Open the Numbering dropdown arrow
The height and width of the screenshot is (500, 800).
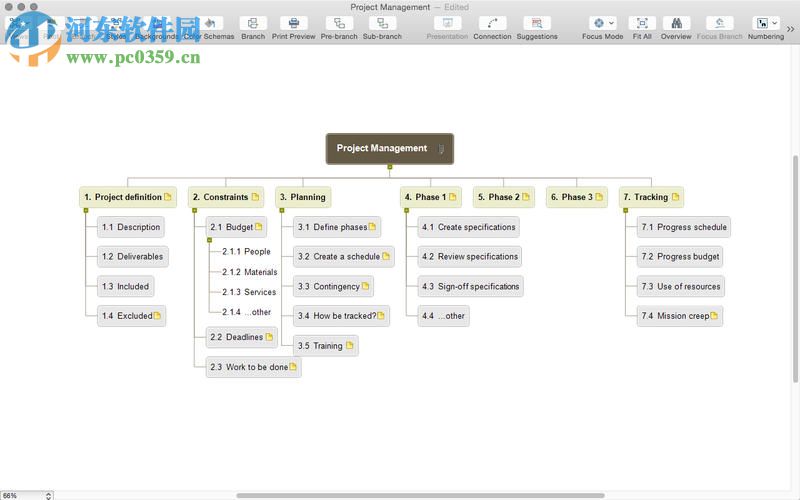pyautogui.click(x=774, y=23)
